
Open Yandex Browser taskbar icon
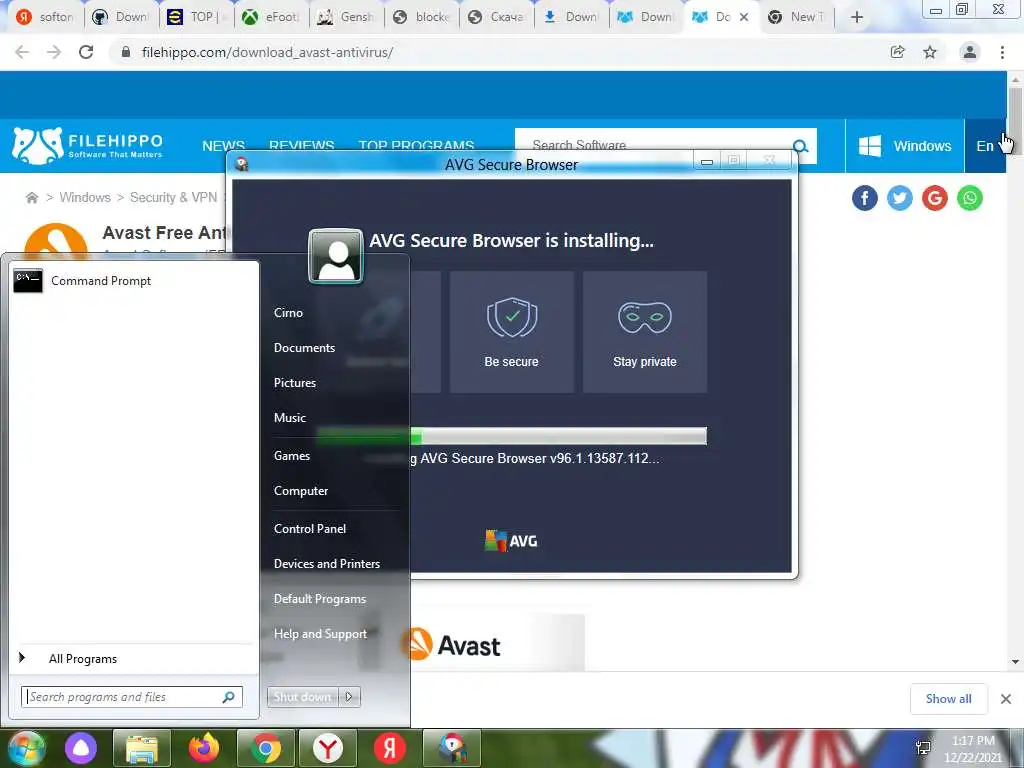[328, 748]
